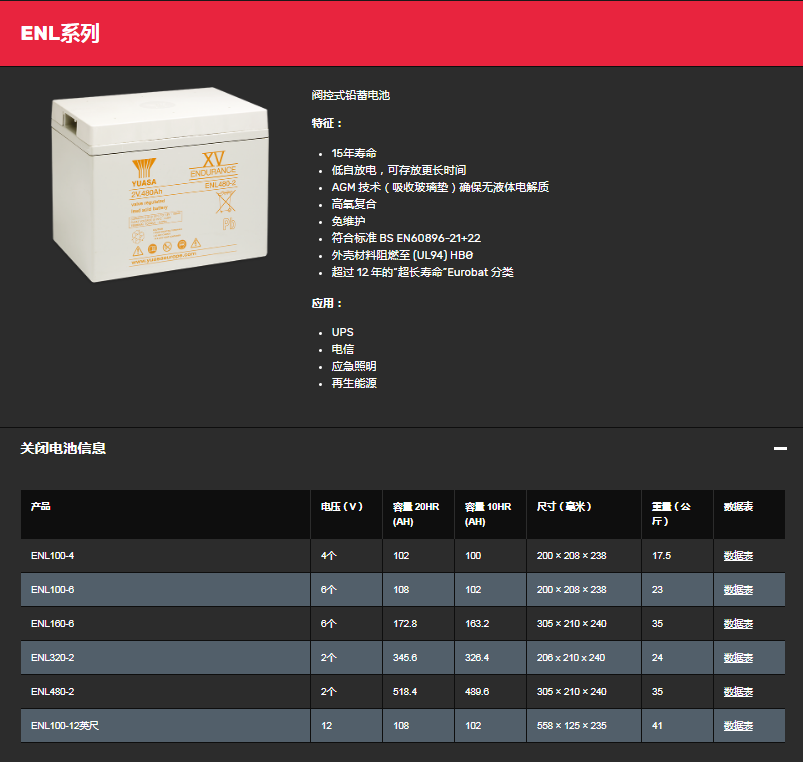Viewport: 803px width, 762px height.
Task: Click dimensions 558 × 125 × 235
Action: click(572, 726)
